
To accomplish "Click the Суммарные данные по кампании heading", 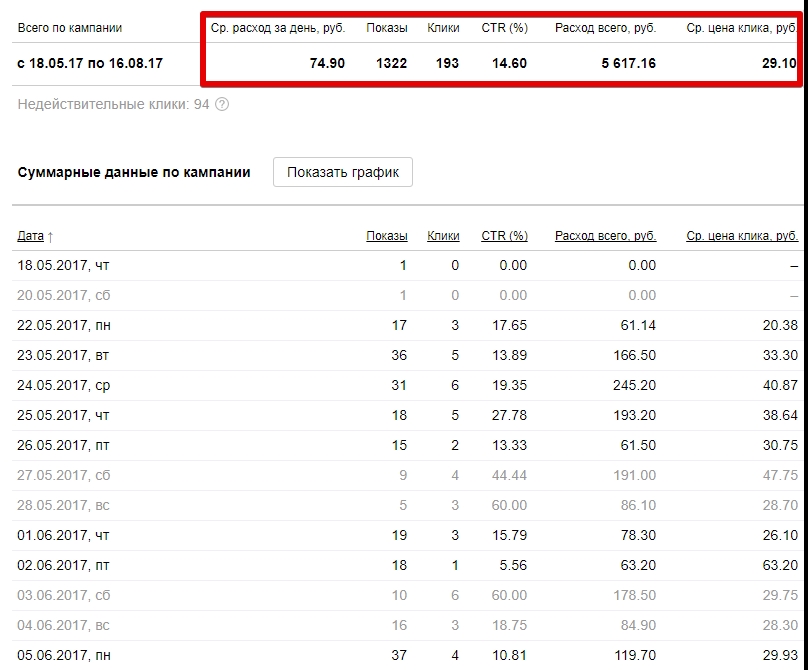I will pyautogui.click(x=134, y=172).
